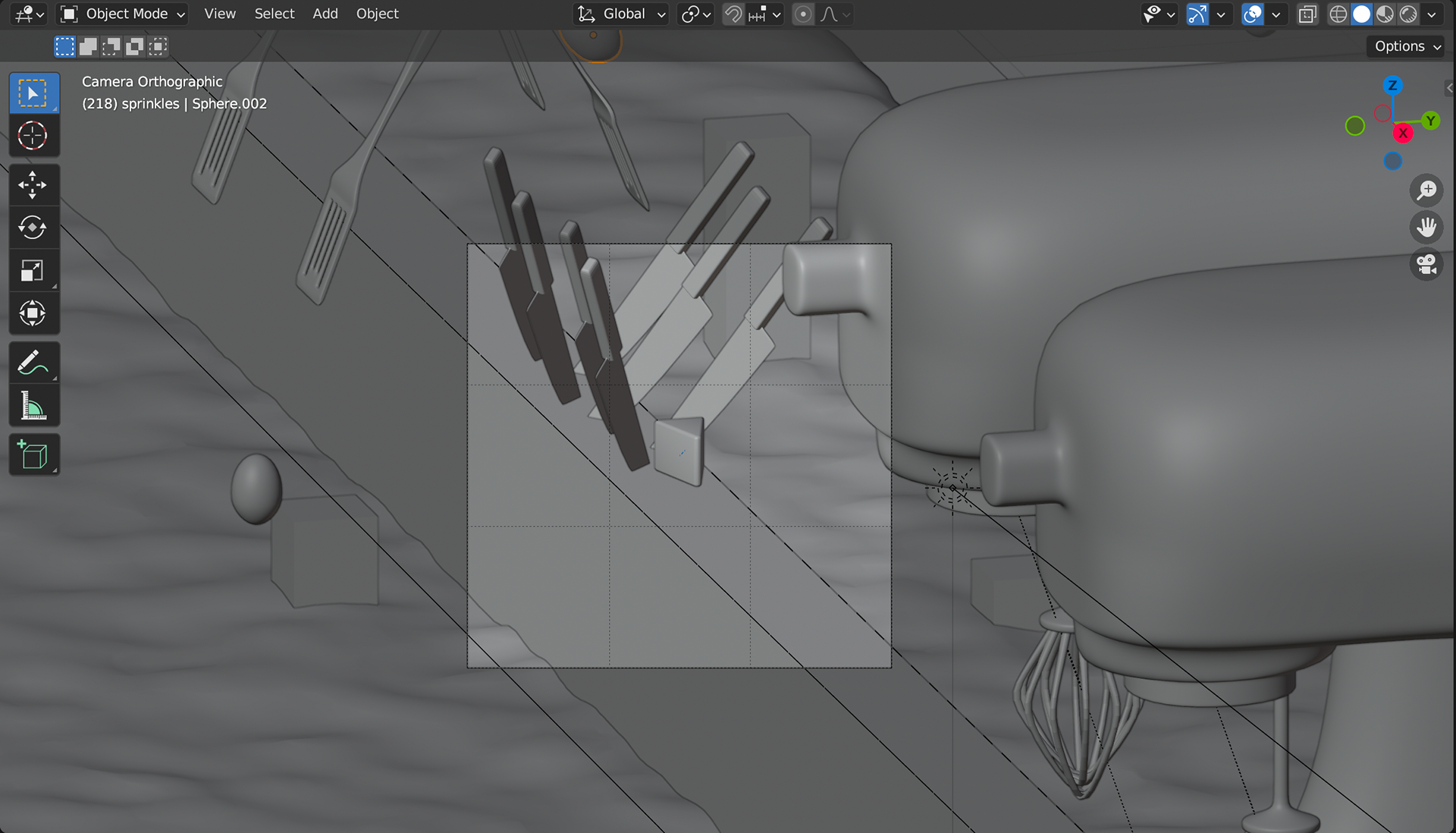The width and height of the screenshot is (1456, 833).
Task: Click the 'Camera Orthographic' view label
Action: [152, 82]
